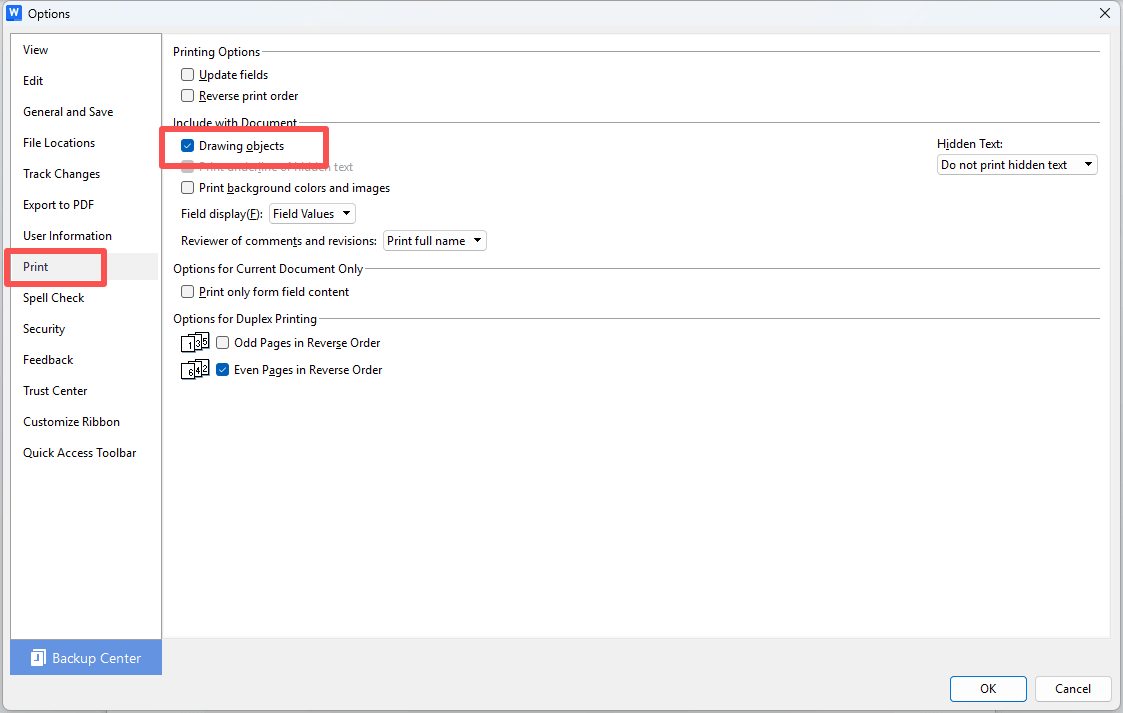Image resolution: width=1123 pixels, height=713 pixels.
Task: Enable Print background colors and images
Action: (x=188, y=188)
